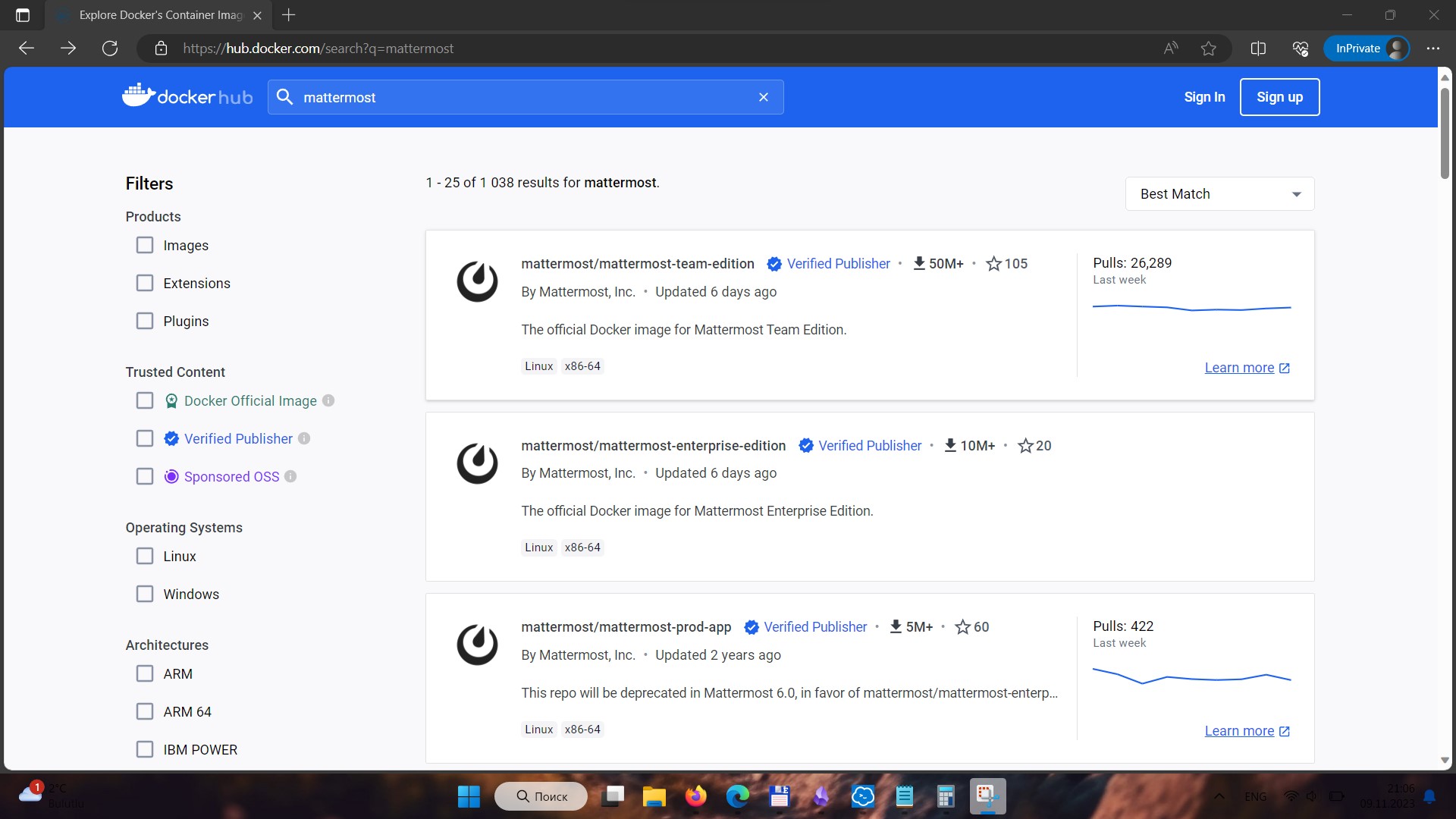The height and width of the screenshot is (819, 1456).
Task: Click the InPrivate profile button
Action: [1367, 49]
